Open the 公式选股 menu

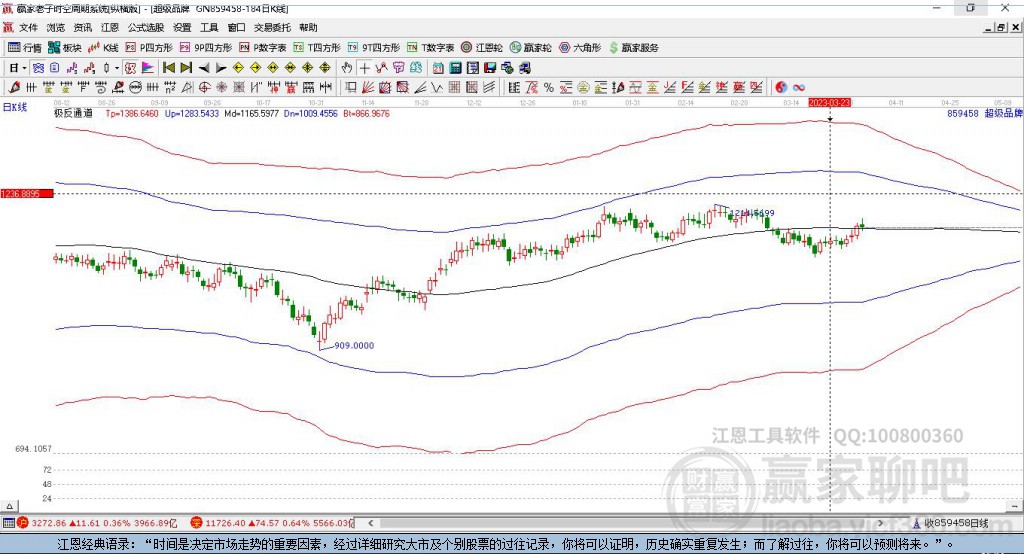click(x=146, y=27)
